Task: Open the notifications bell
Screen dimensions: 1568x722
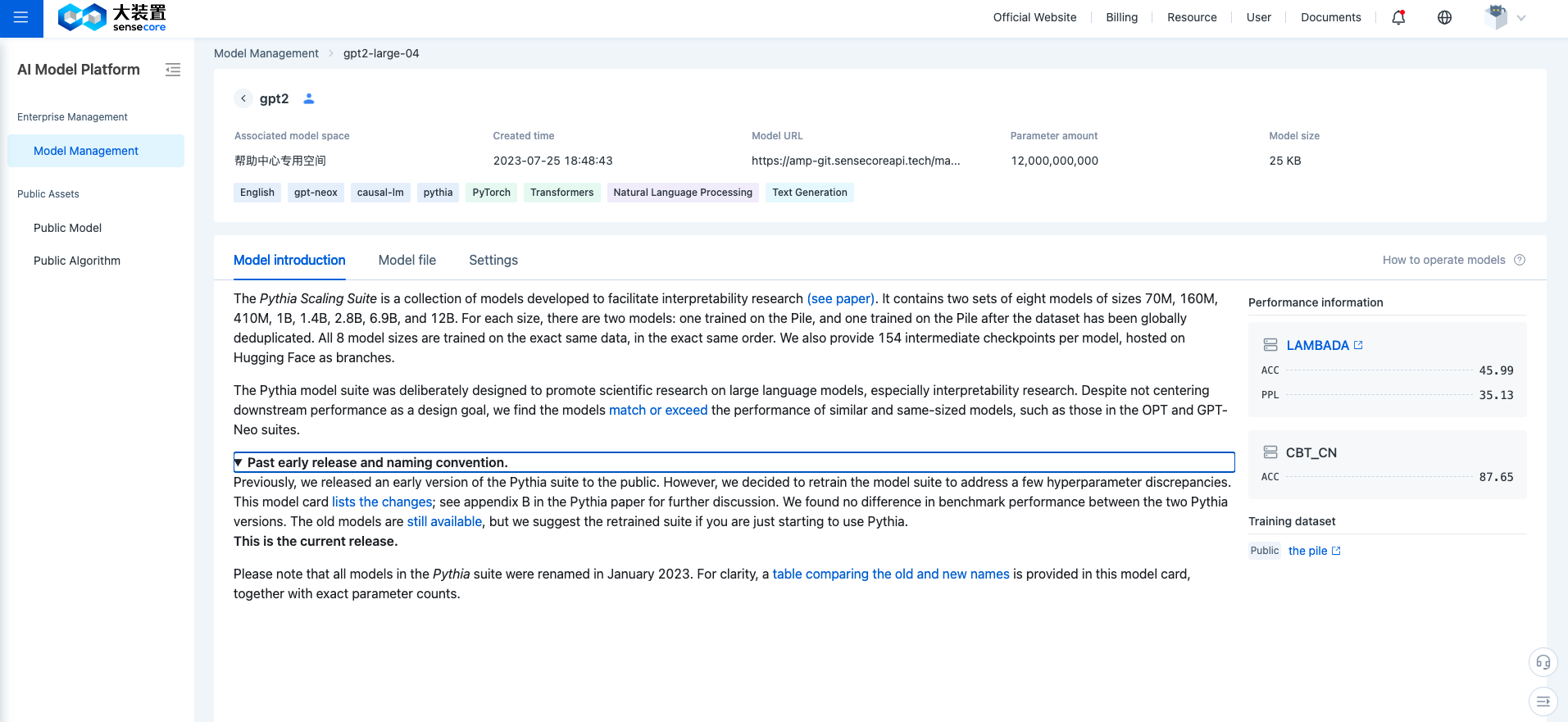Action: [1398, 17]
